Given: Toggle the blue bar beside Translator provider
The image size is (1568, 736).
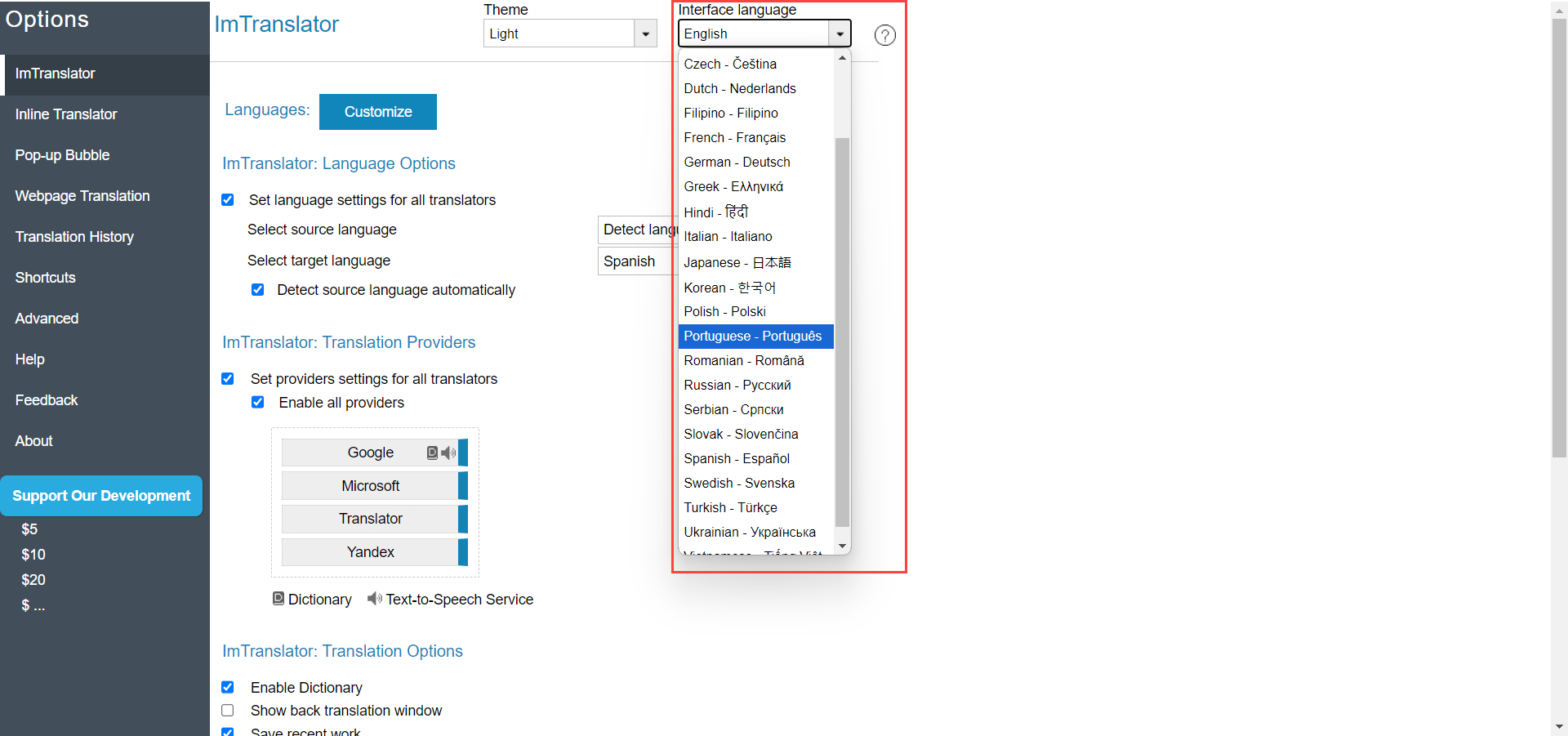Looking at the screenshot, I should click(463, 519).
